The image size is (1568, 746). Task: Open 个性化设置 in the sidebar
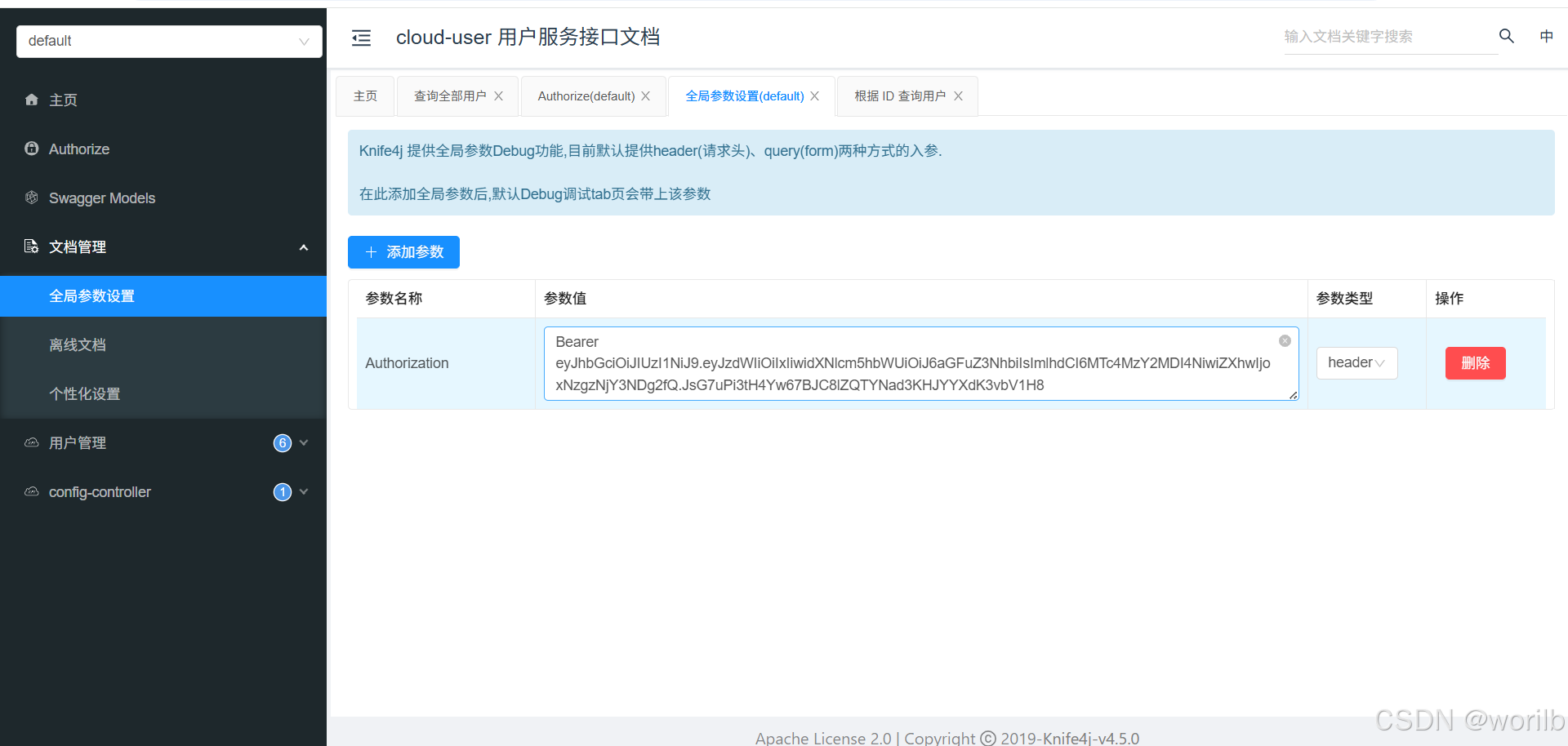163,394
